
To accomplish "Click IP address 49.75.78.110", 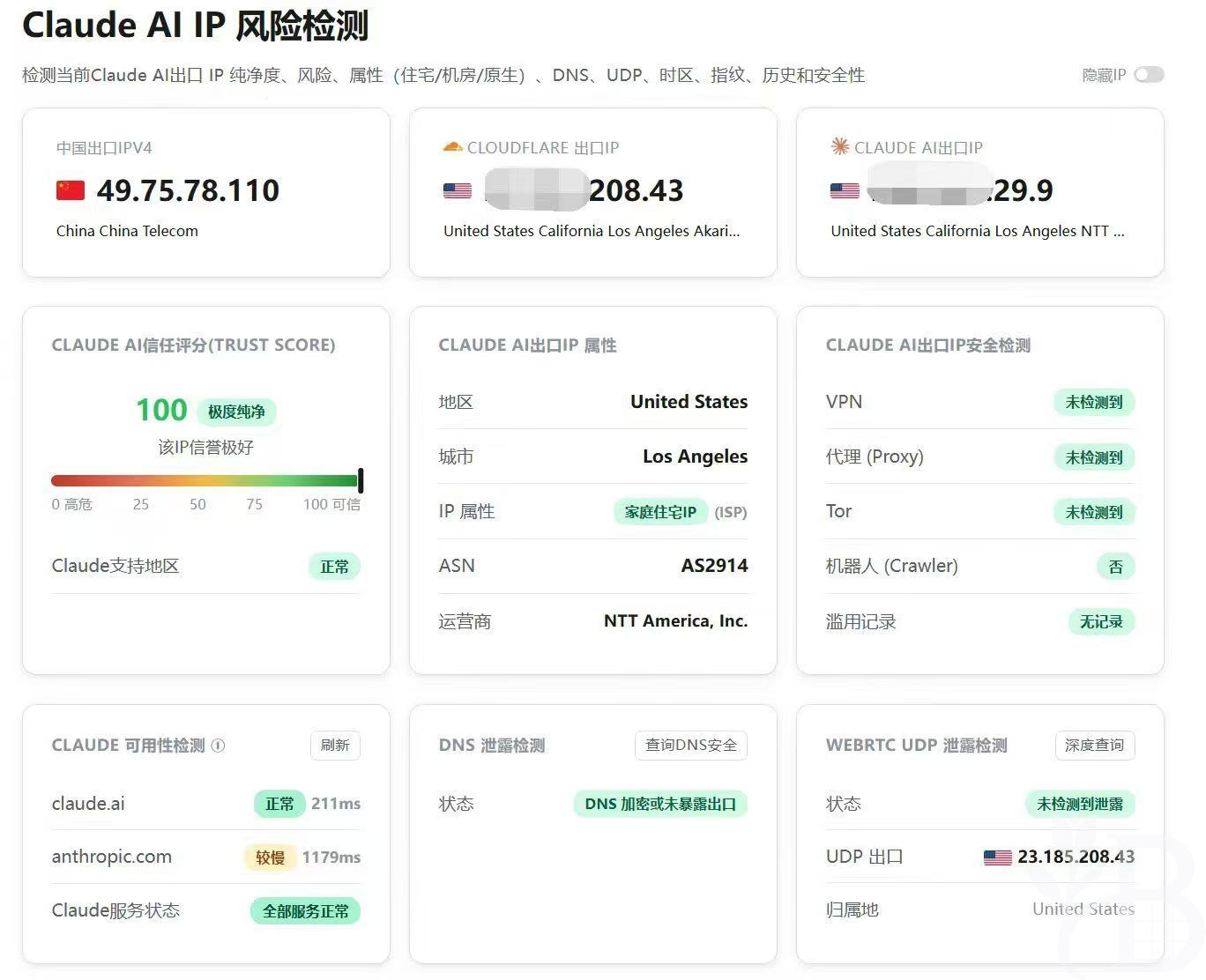I will pyautogui.click(x=188, y=190).
